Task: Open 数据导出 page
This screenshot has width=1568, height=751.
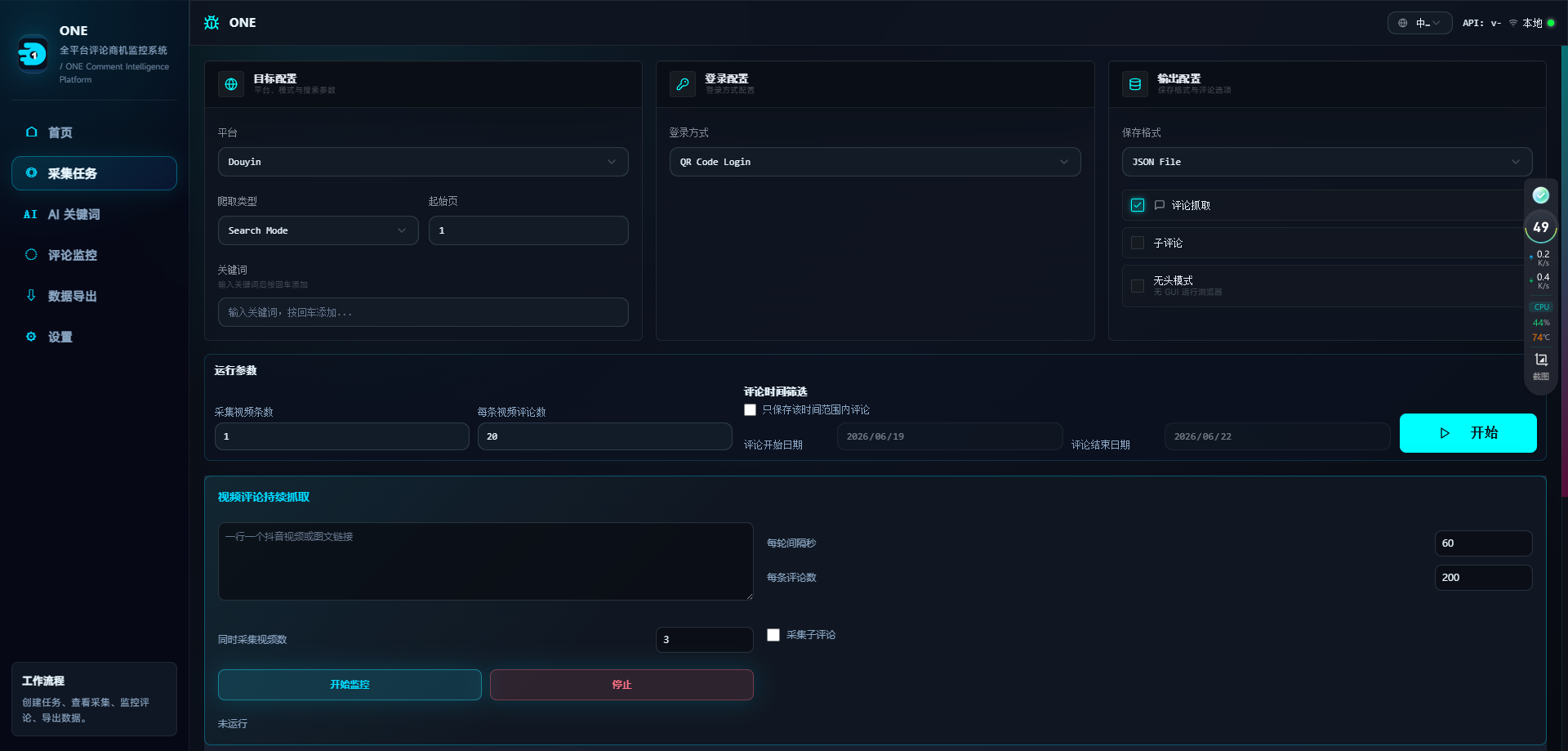Action: pyautogui.click(x=94, y=296)
